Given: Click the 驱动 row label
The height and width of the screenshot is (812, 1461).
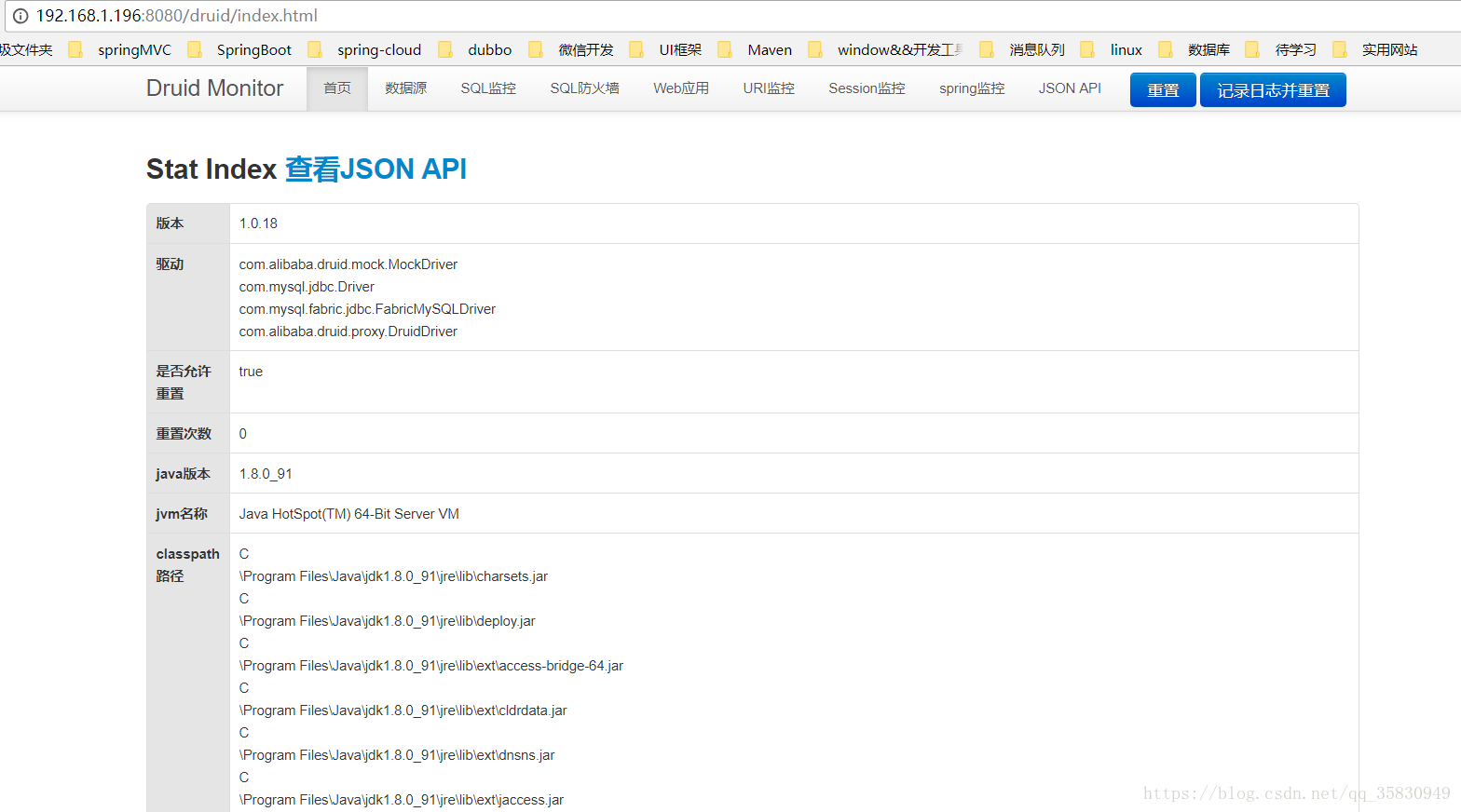Looking at the screenshot, I should tap(170, 264).
